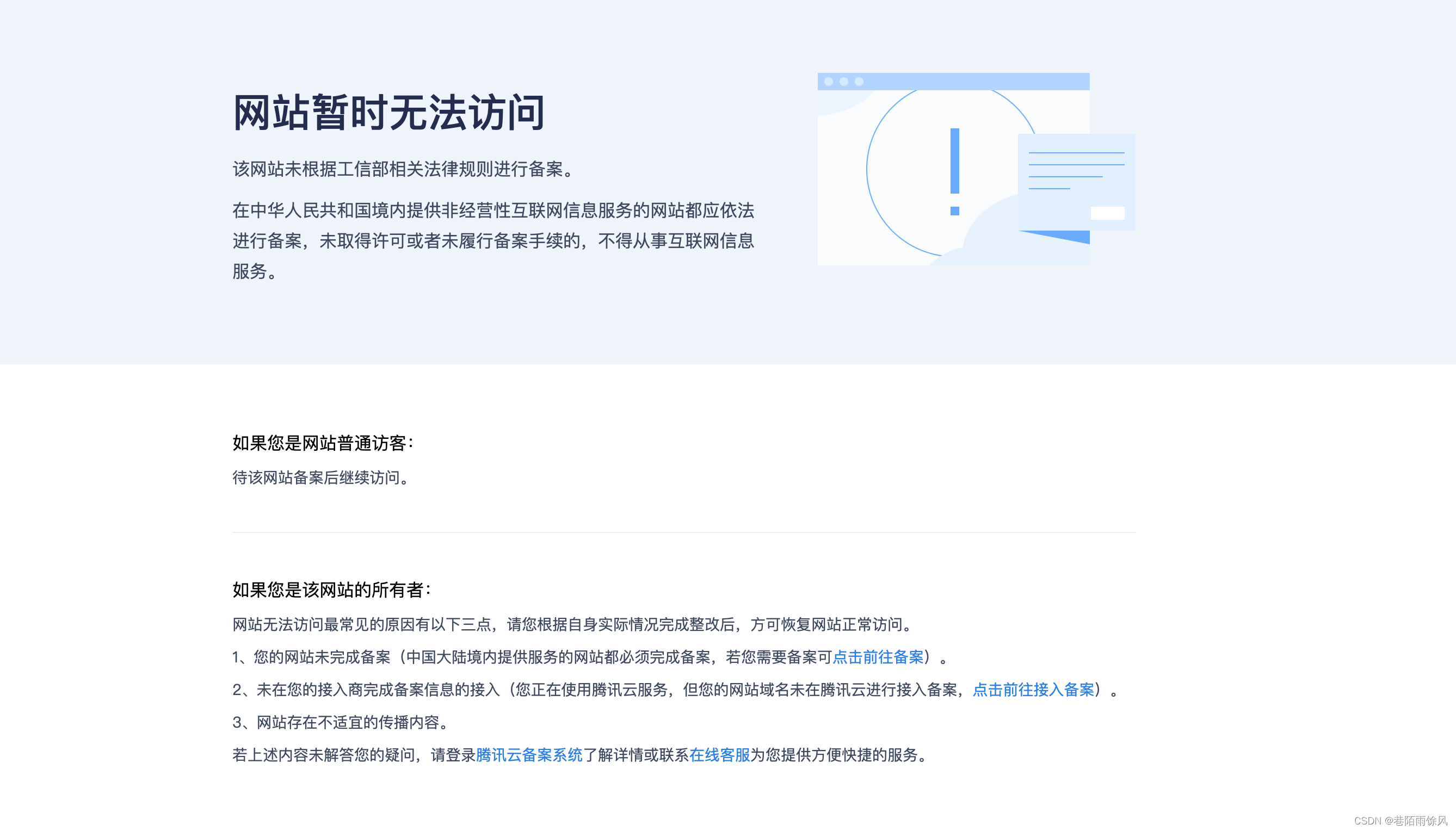The width and height of the screenshot is (1456, 831).
Task: Open the '点击前往接入备案' link
Action: tap(1033, 690)
